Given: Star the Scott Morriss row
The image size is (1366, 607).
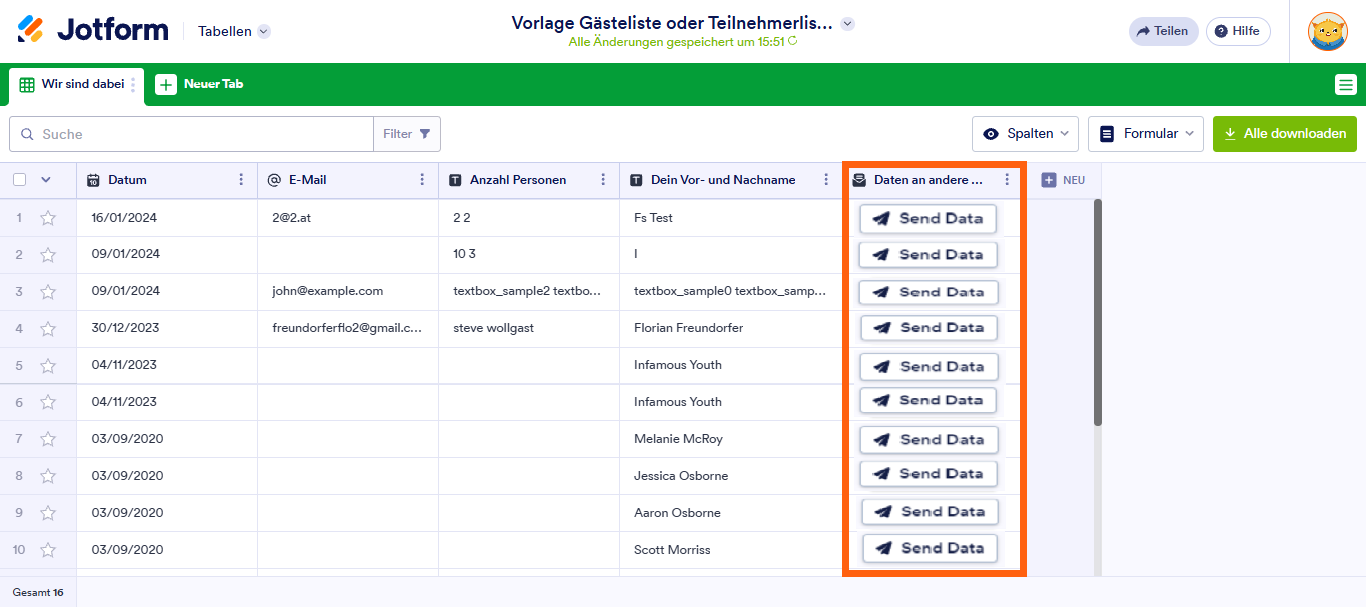Looking at the screenshot, I should coord(47,551).
